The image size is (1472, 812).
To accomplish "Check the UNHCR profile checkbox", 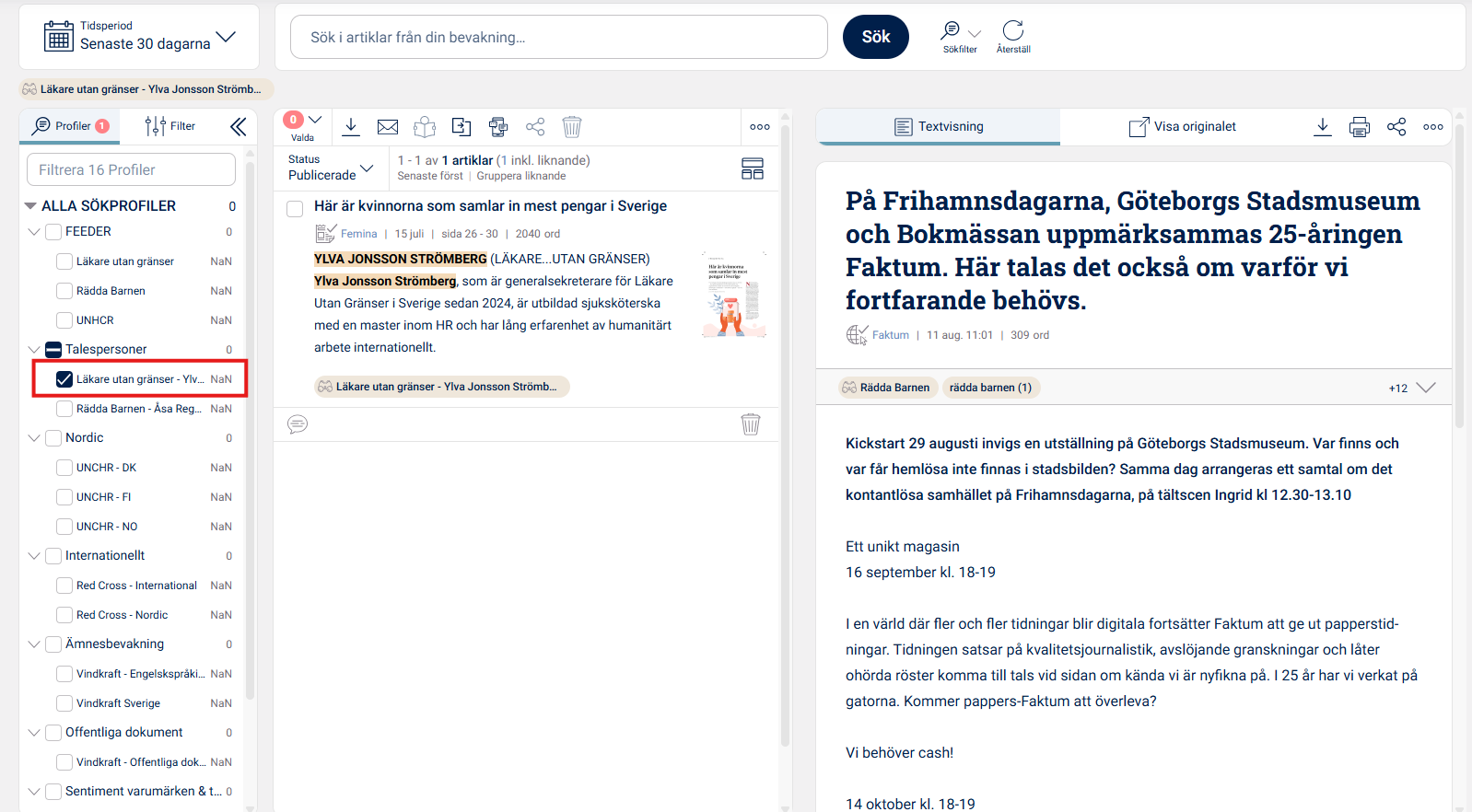I will (64, 320).
